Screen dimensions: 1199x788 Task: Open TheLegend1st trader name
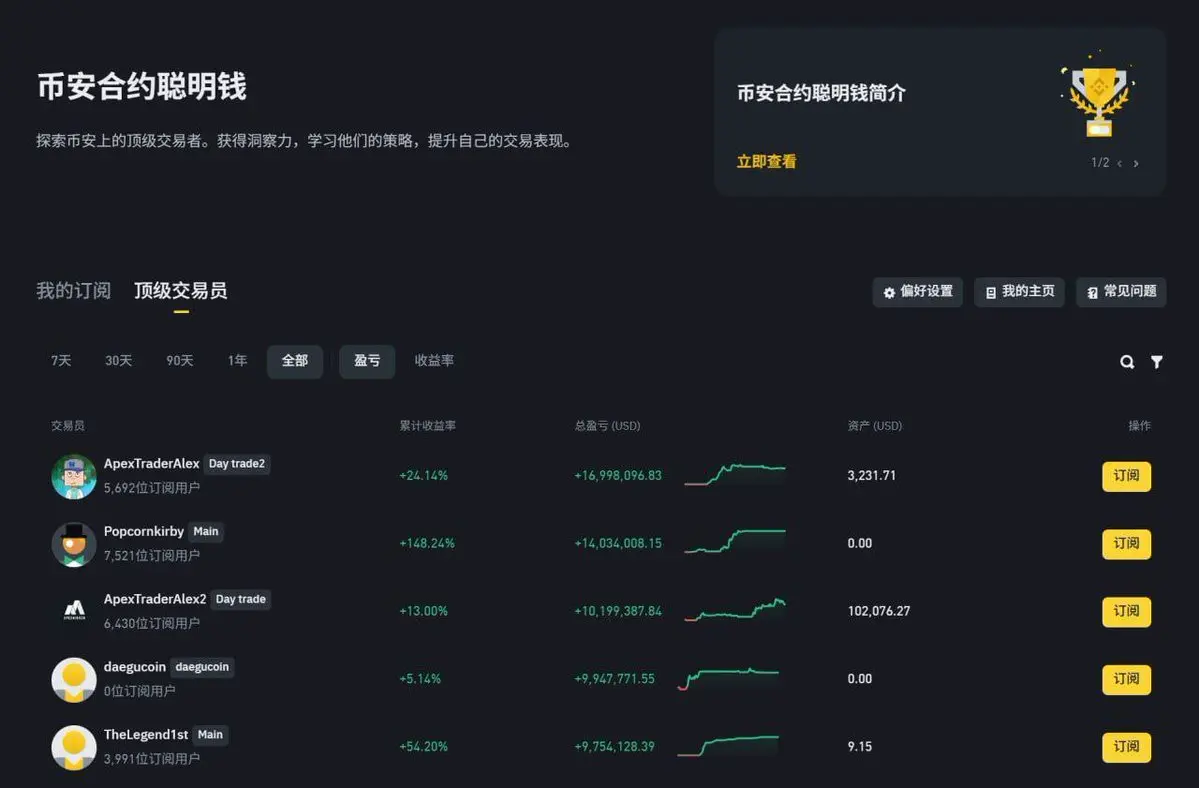146,734
